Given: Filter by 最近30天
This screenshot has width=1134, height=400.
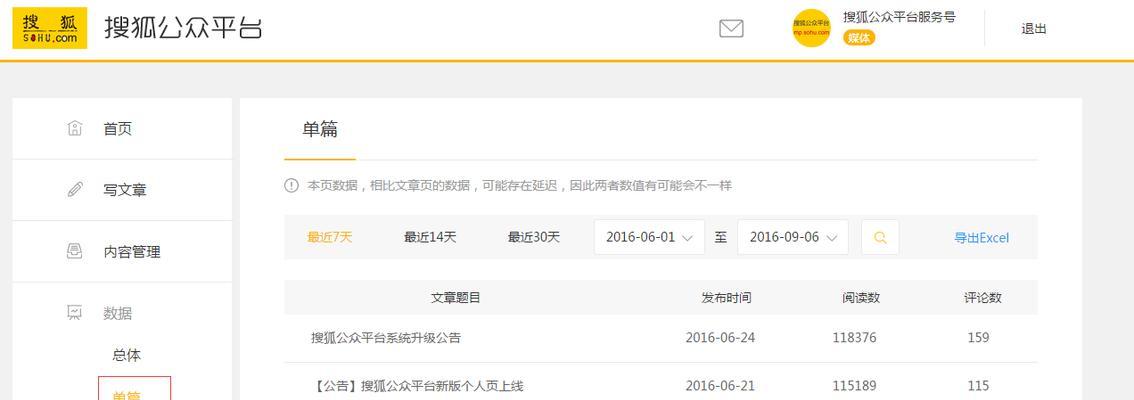Looking at the screenshot, I should (534, 237).
